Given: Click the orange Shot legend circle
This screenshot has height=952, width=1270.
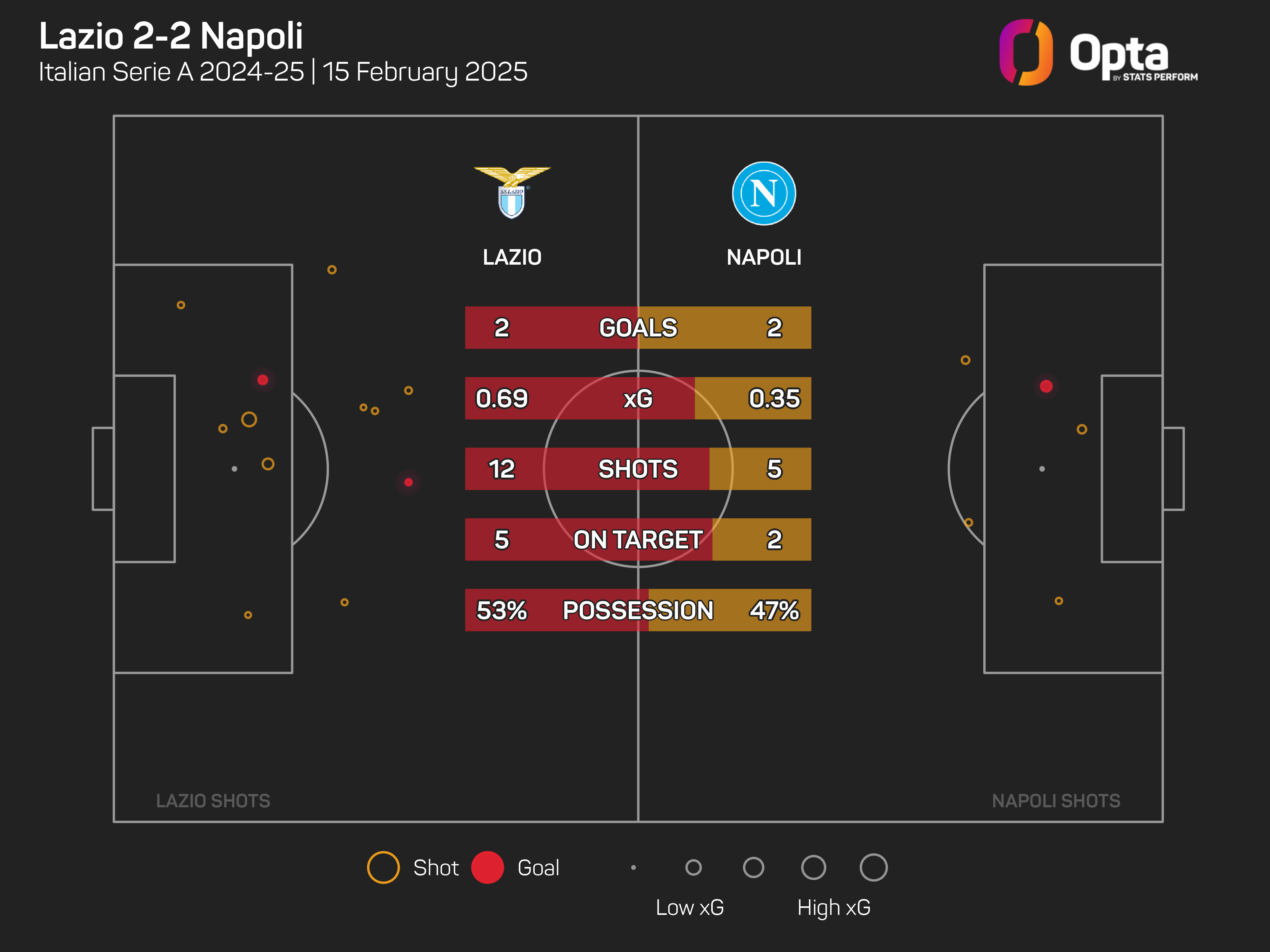Looking at the screenshot, I should 383,867.
